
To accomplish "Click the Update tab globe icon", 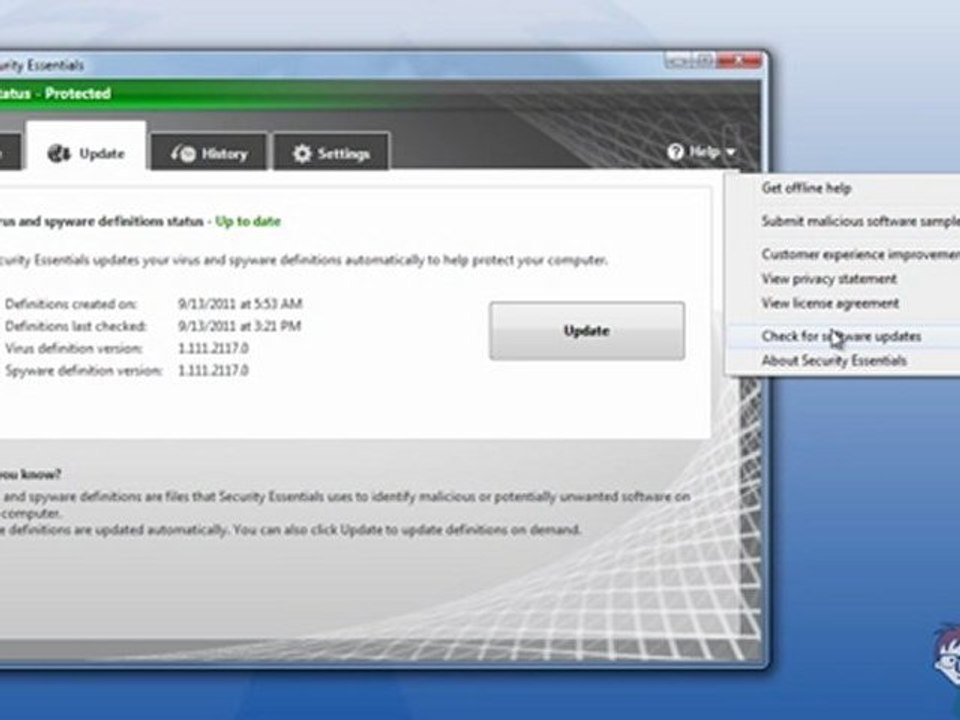I will pos(59,153).
